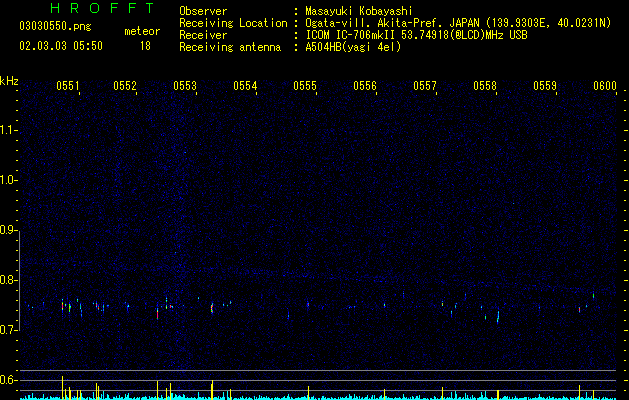629x400 pixels.
Task: Select the ICOM IC-706mkII receiver text
Action: 416,35
